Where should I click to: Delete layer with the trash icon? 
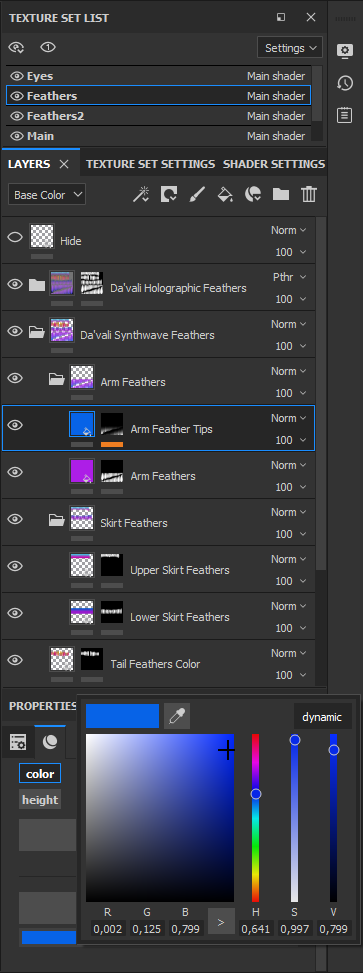[x=309, y=195]
